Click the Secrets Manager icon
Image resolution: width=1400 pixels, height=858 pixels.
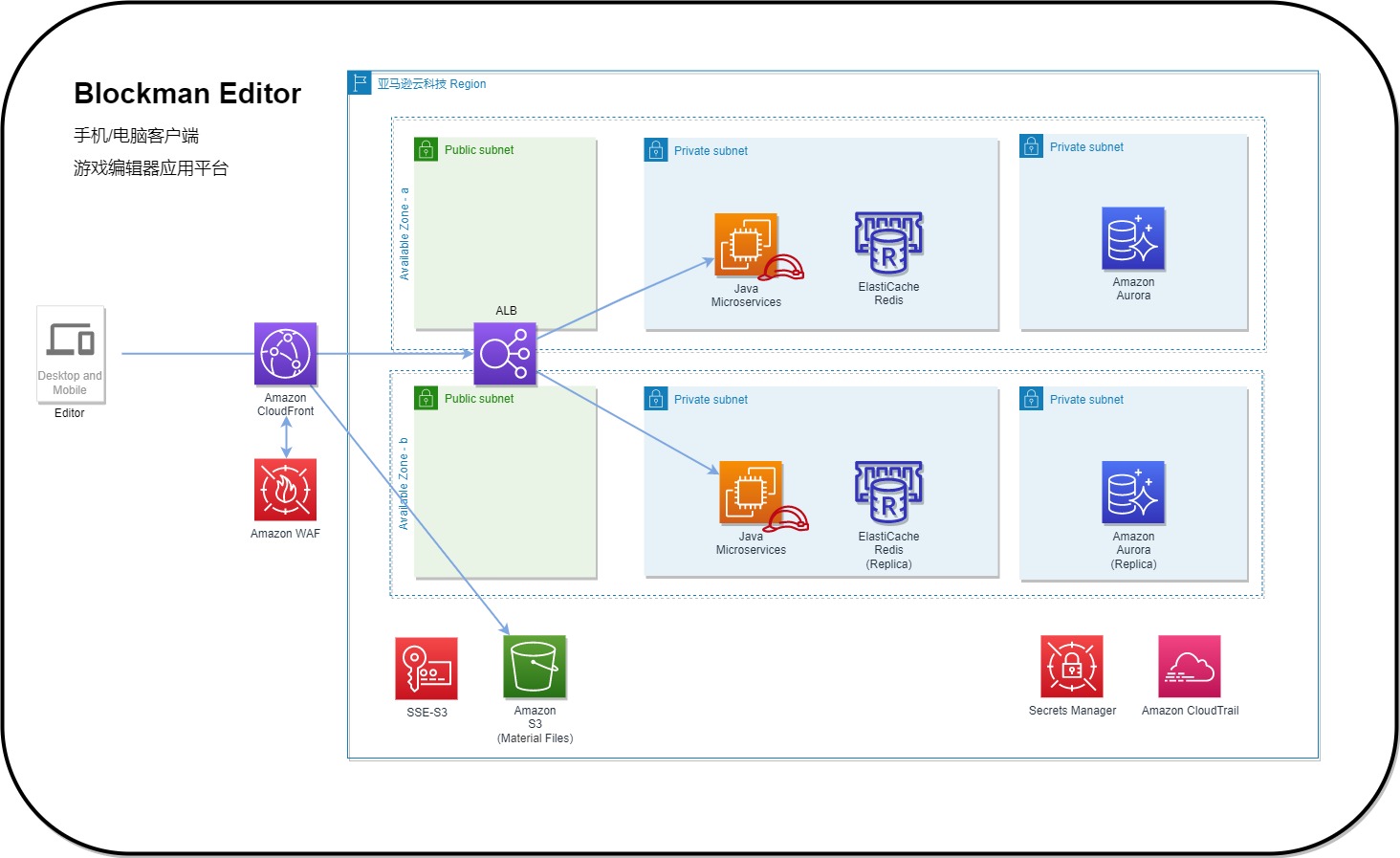[x=1072, y=667]
